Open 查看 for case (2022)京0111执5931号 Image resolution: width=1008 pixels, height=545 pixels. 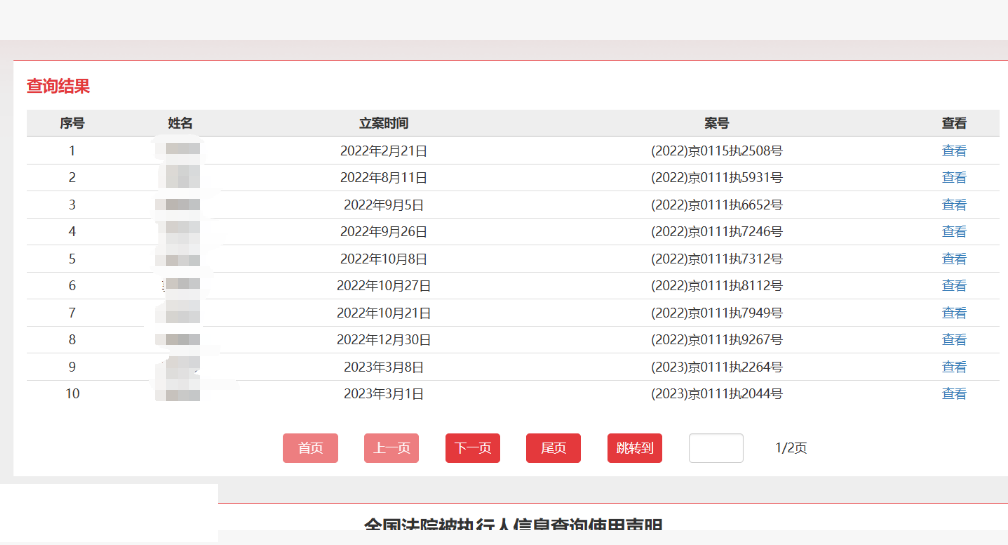click(x=953, y=178)
